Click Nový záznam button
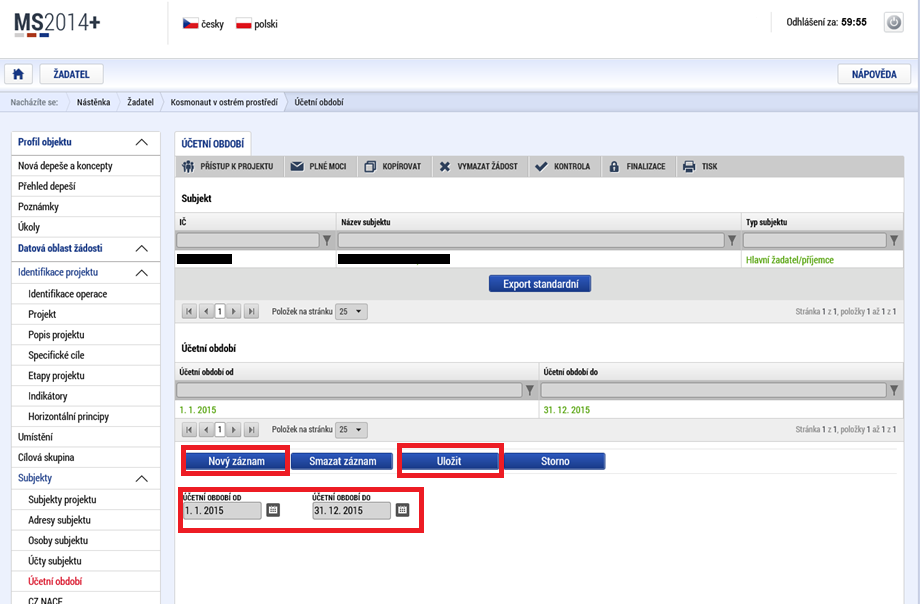This screenshot has height=604, width=920. (236, 461)
